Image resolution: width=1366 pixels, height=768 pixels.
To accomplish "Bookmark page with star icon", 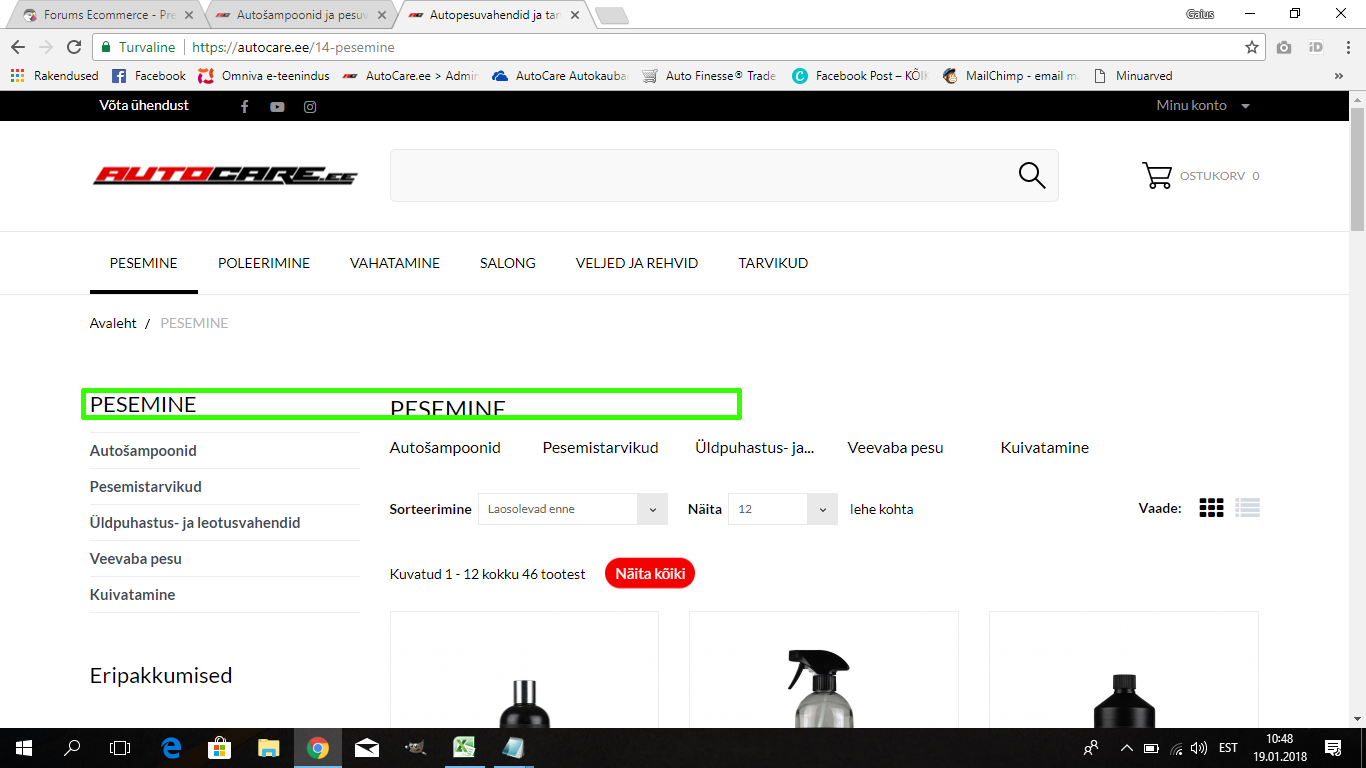I will tap(1251, 47).
